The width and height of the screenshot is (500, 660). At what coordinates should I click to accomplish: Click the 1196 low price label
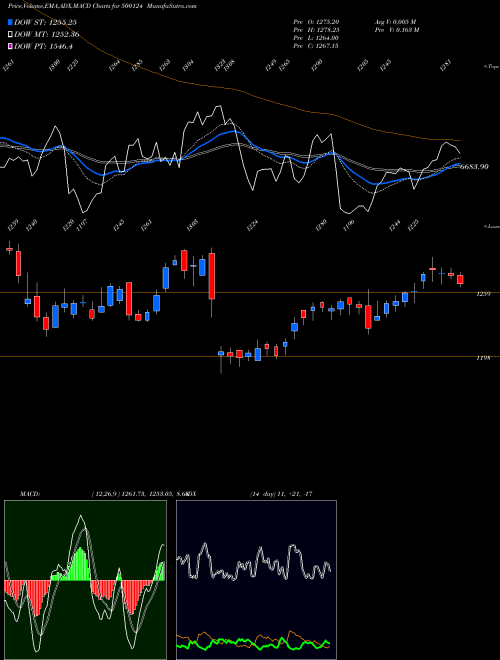pos(349,225)
